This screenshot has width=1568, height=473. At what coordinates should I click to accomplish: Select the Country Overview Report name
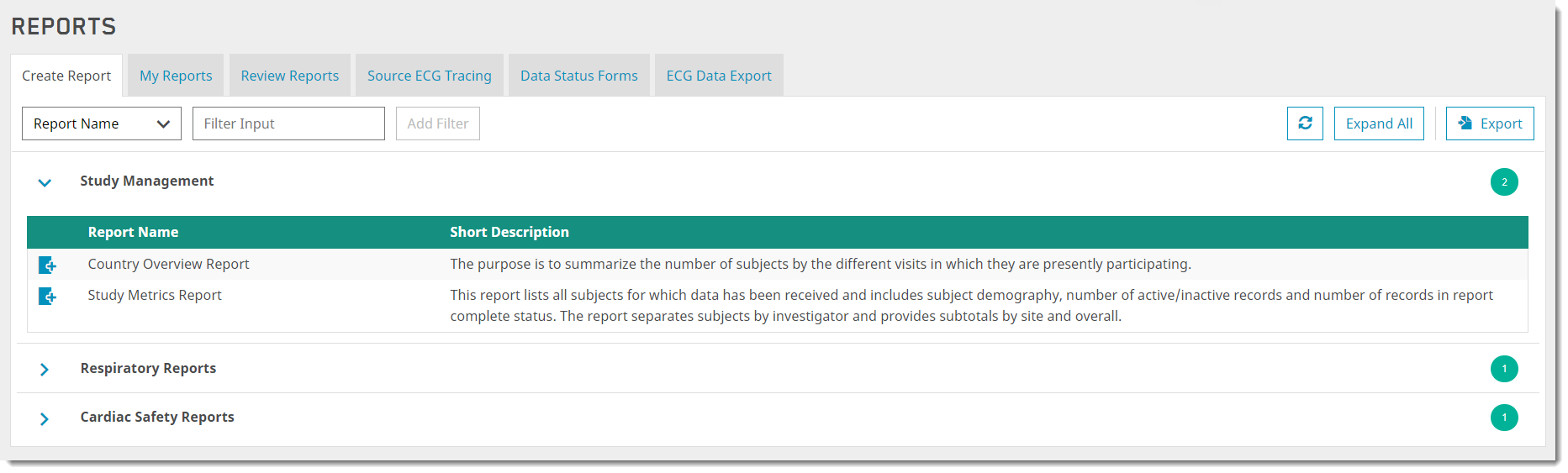click(168, 264)
